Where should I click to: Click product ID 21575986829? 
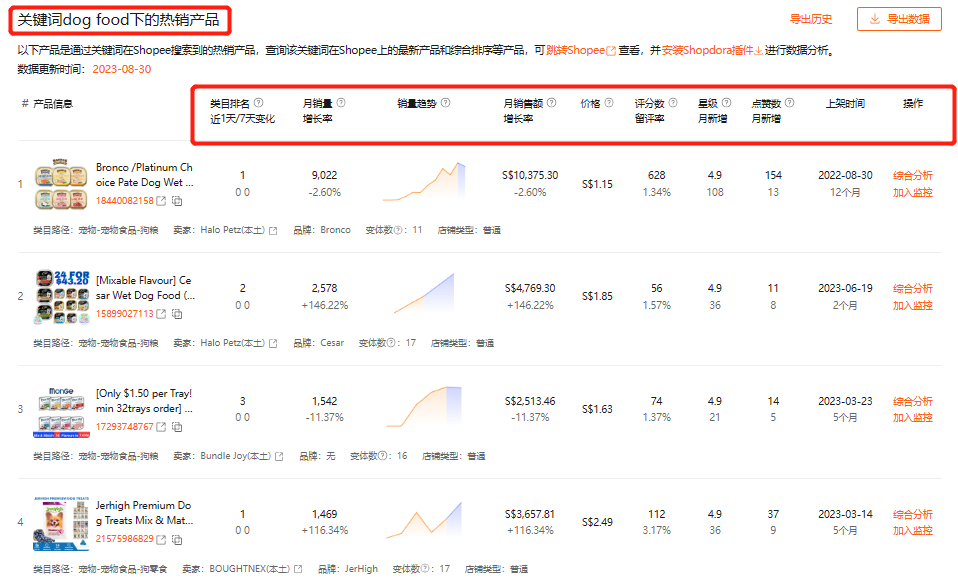(125, 539)
